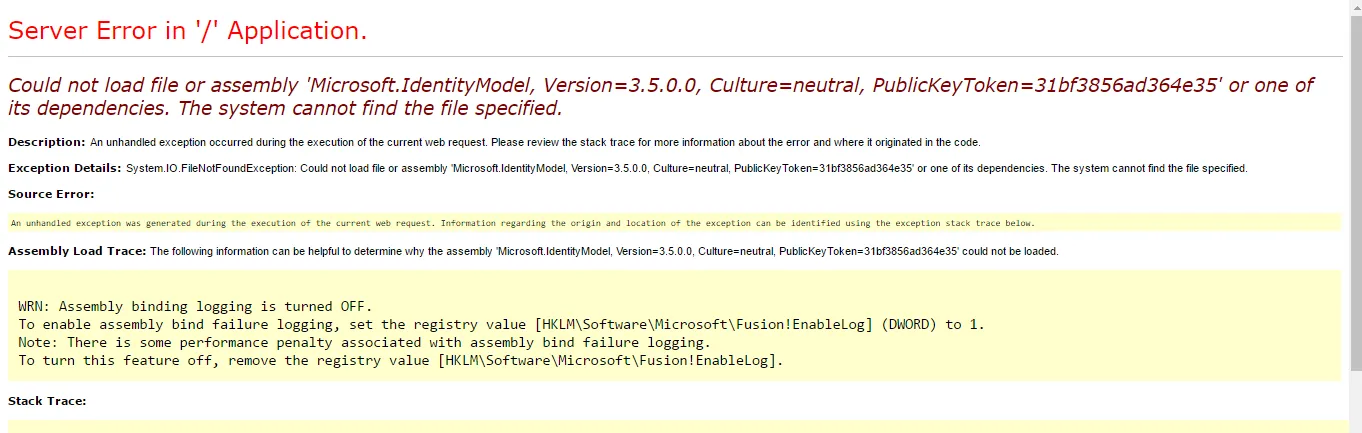
Task: Click the "Description:" label
Action: 46,142
